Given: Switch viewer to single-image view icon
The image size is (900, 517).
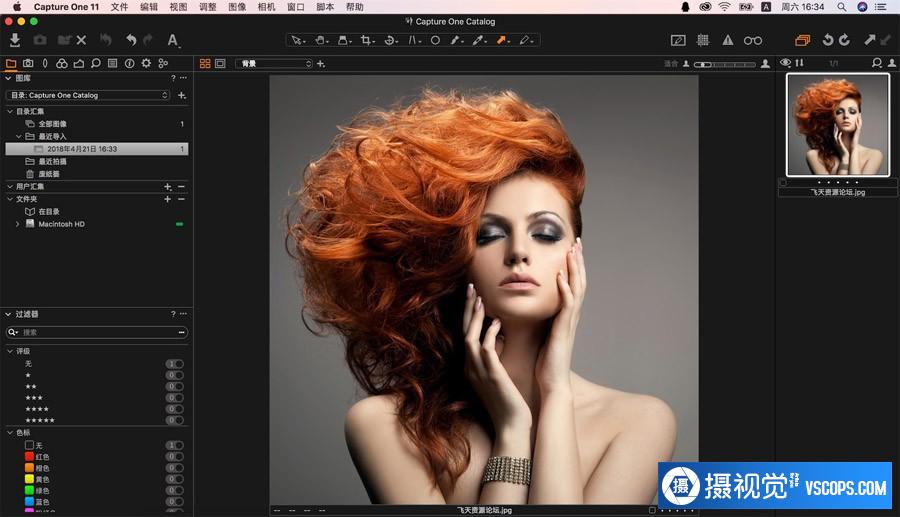Looking at the screenshot, I should click(220, 64).
